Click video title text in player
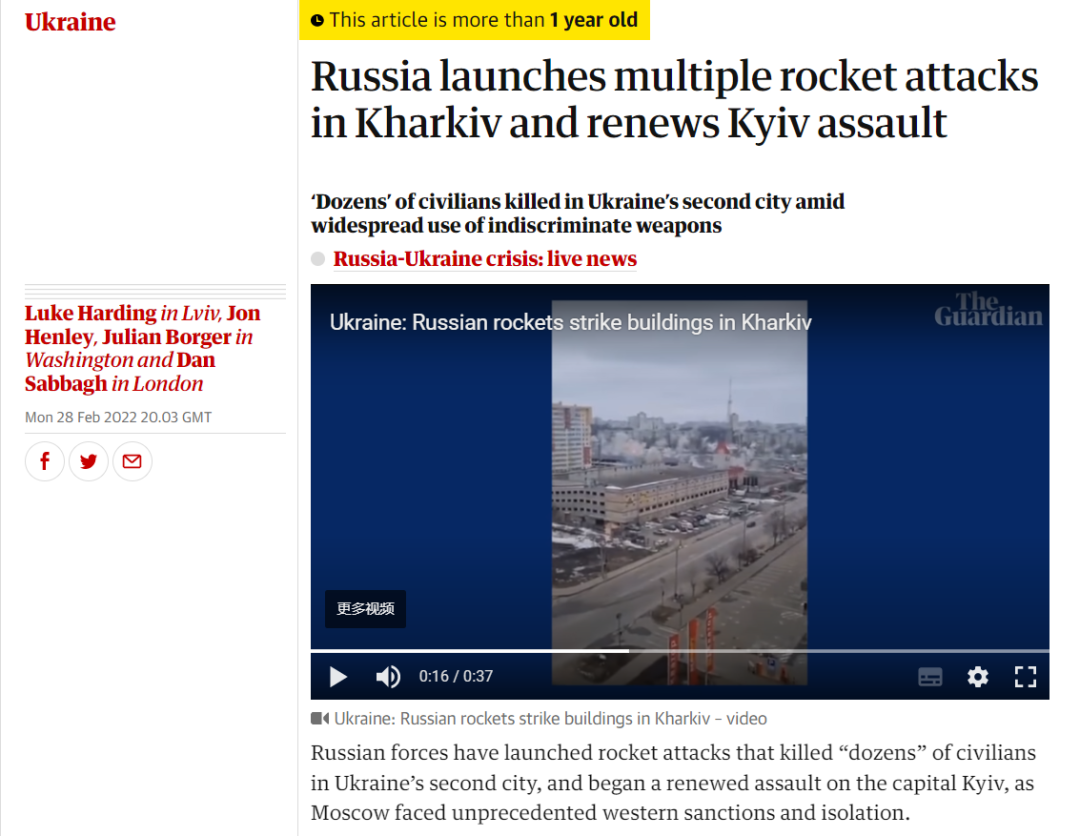This screenshot has height=836, width=1080. (x=570, y=322)
